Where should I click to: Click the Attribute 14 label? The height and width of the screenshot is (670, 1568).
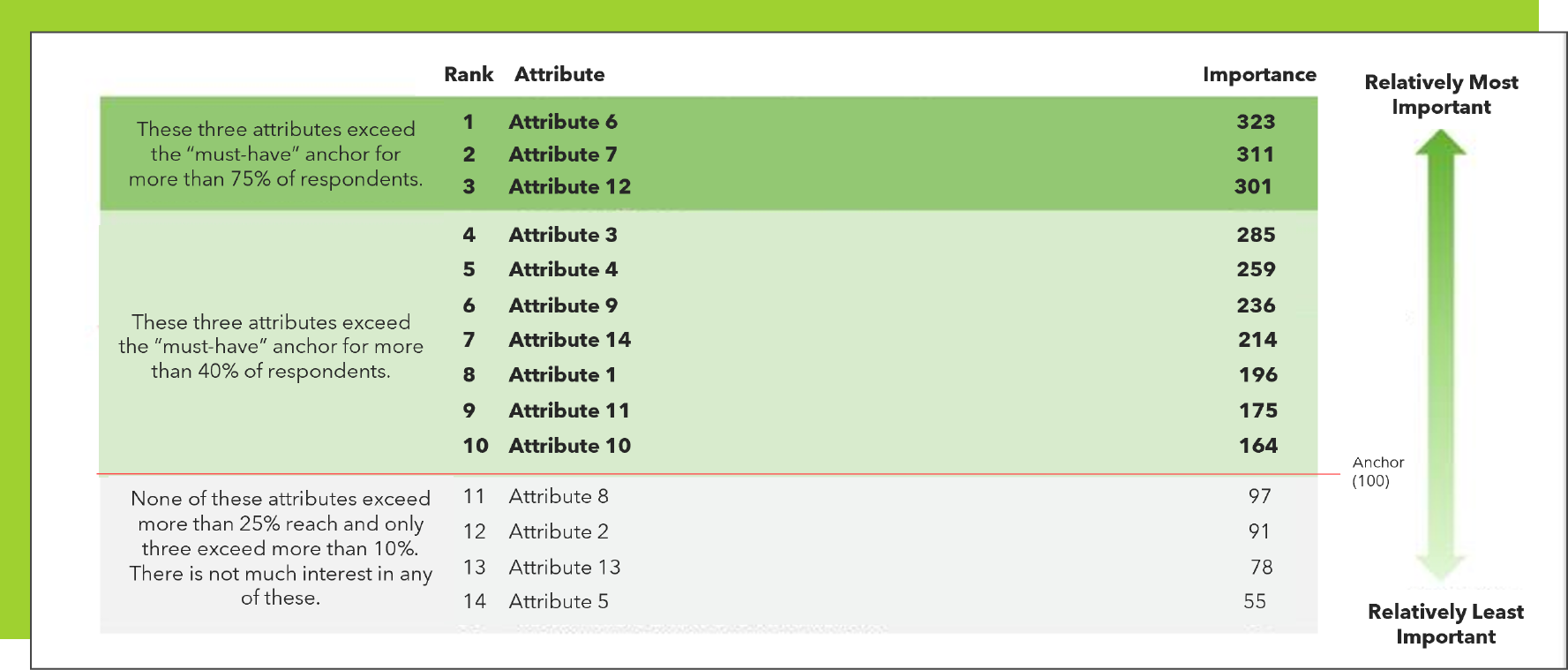click(x=569, y=340)
